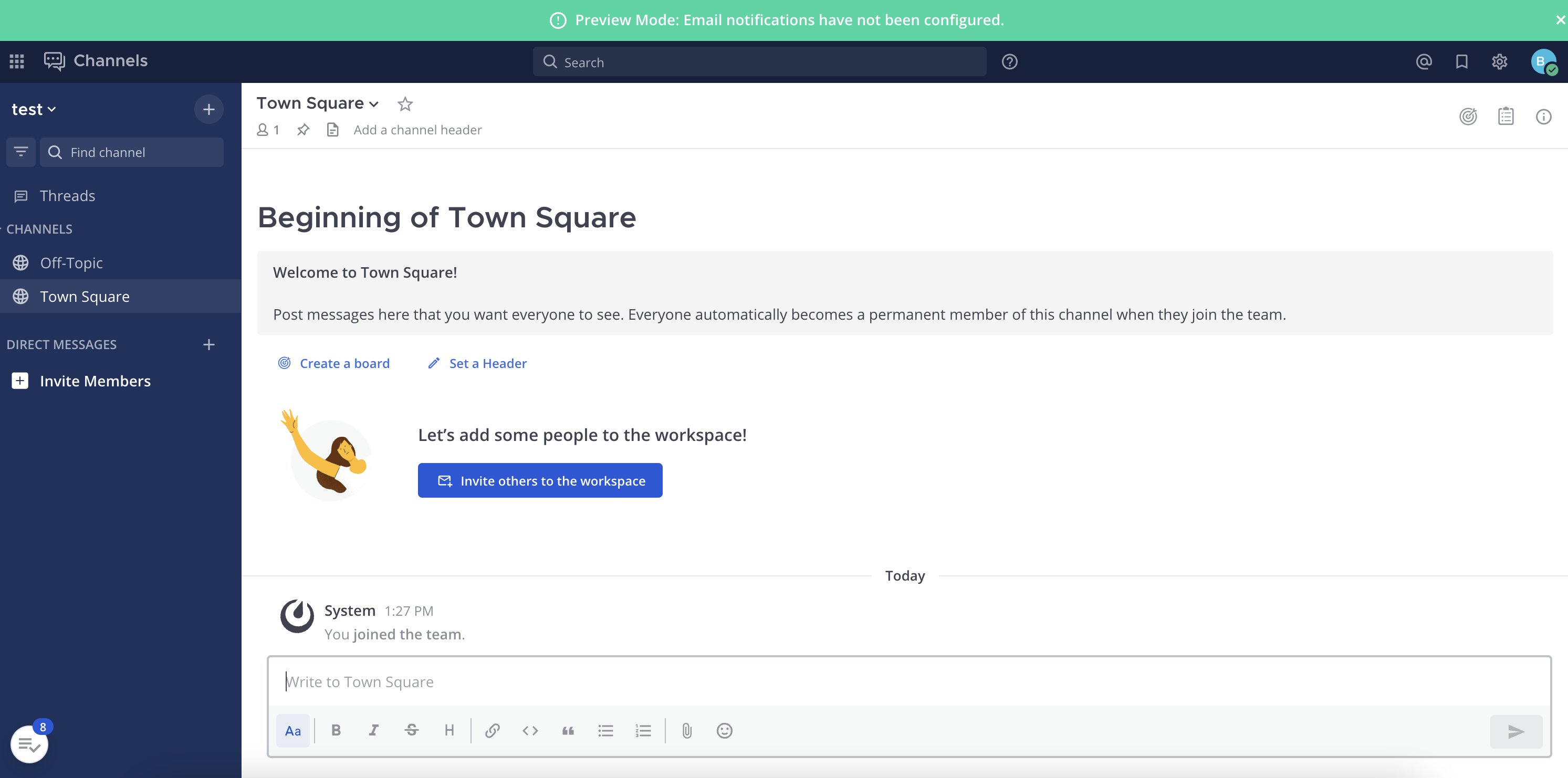Toggle italic formatting in message toolbar
The height and width of the screenshot is (778, 1568).
373,730
